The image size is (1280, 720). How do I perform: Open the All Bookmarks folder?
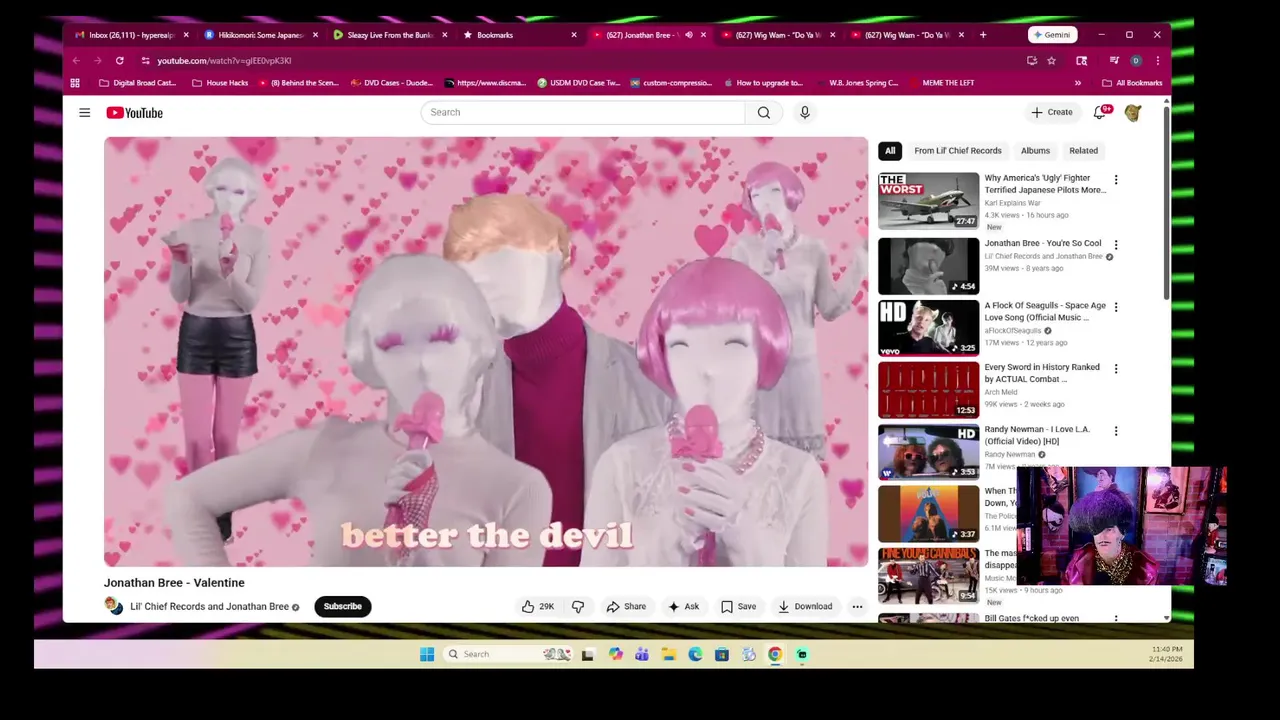pyautogui.click(x=1132, y=83)
